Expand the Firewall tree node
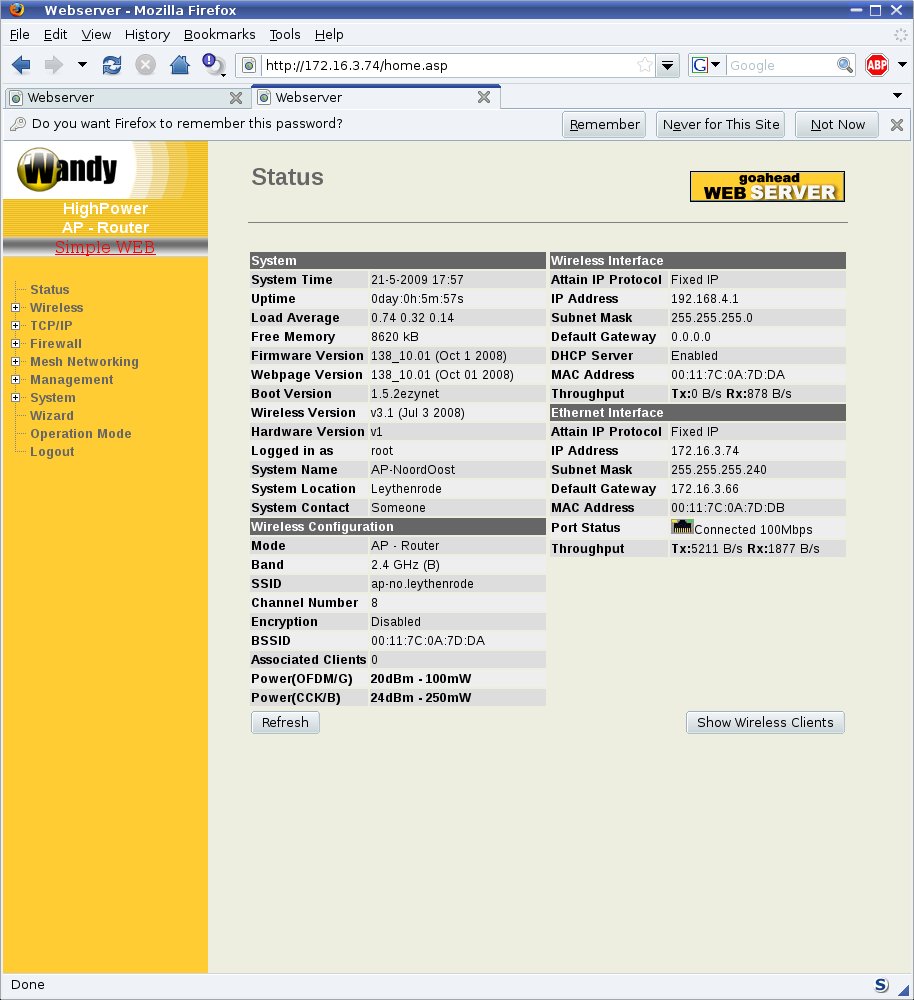Screen dimensions: 914x1000 [x=16, y=344]
